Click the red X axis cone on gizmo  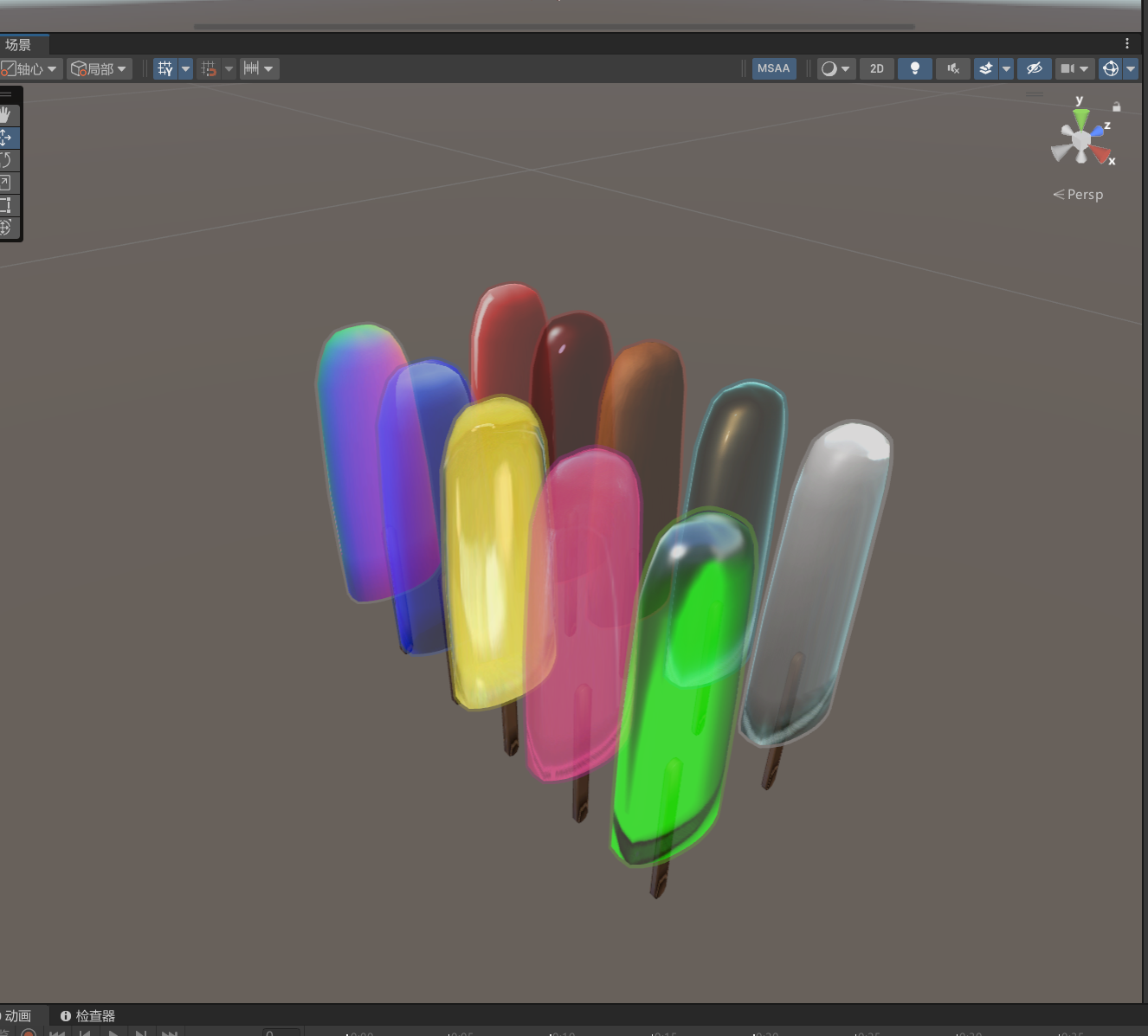tap(1100, 154)
